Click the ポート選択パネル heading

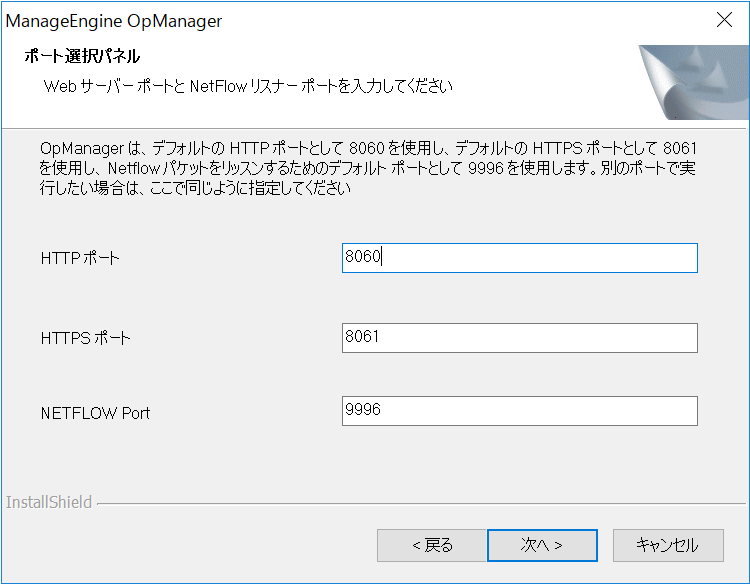pos(82,56)
